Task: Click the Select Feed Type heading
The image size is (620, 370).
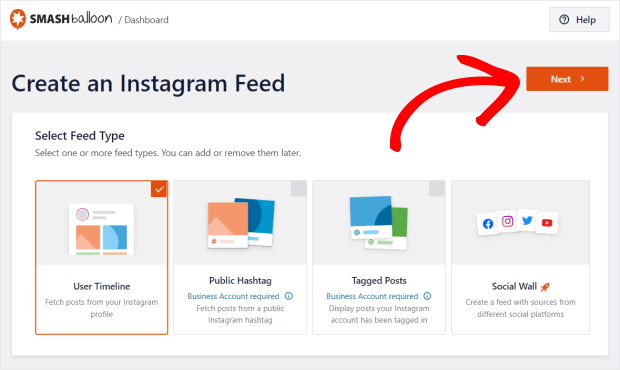Action: (80, 136)
